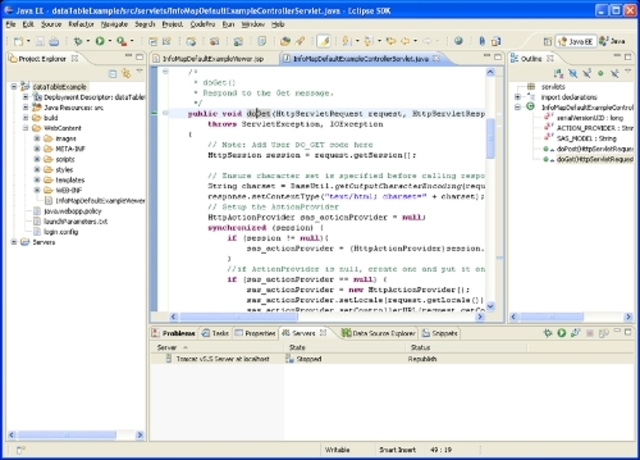Start the server from the Servers view toolbar
The width and height of the screenshot is (640, 460).
pos(562,333)
